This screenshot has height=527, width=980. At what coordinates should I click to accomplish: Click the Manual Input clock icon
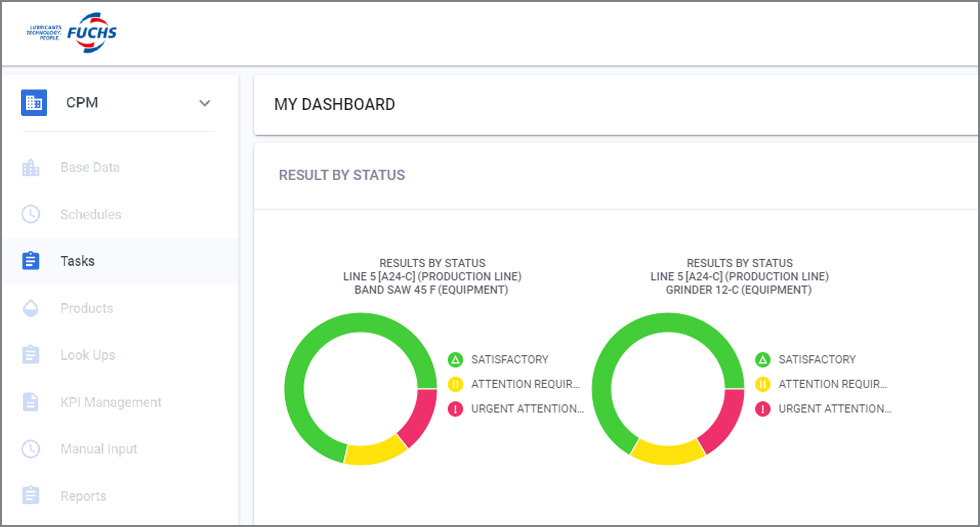pos(31,449)
